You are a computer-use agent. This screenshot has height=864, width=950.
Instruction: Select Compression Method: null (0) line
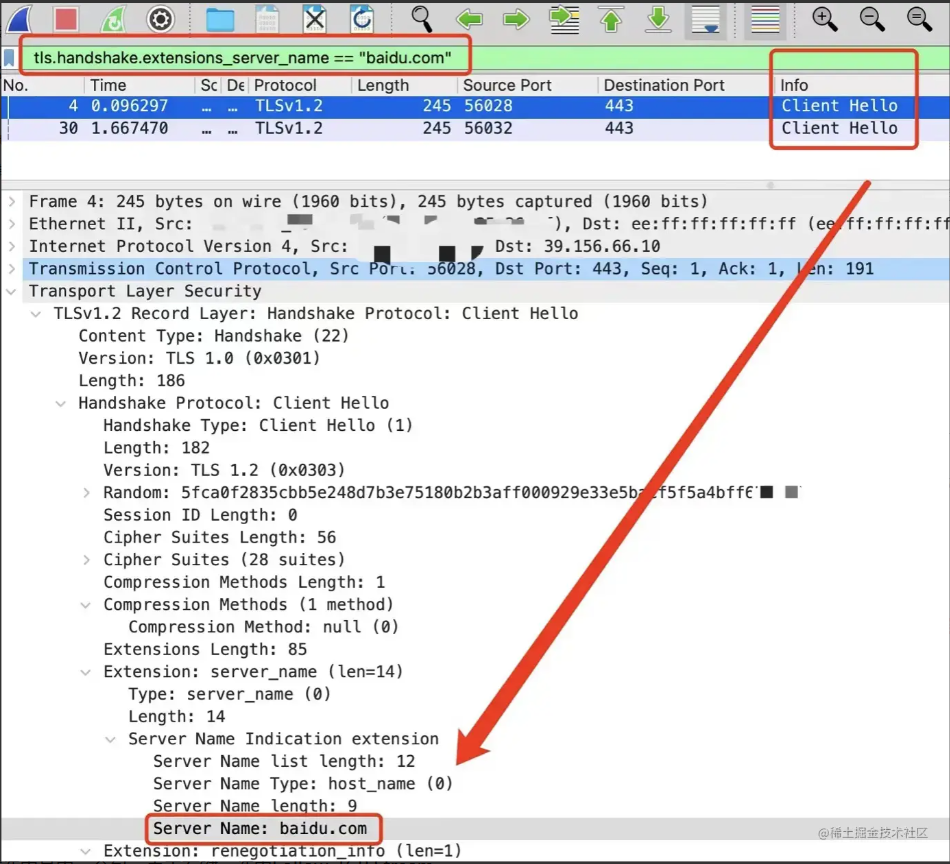click(x=264, y=627)
